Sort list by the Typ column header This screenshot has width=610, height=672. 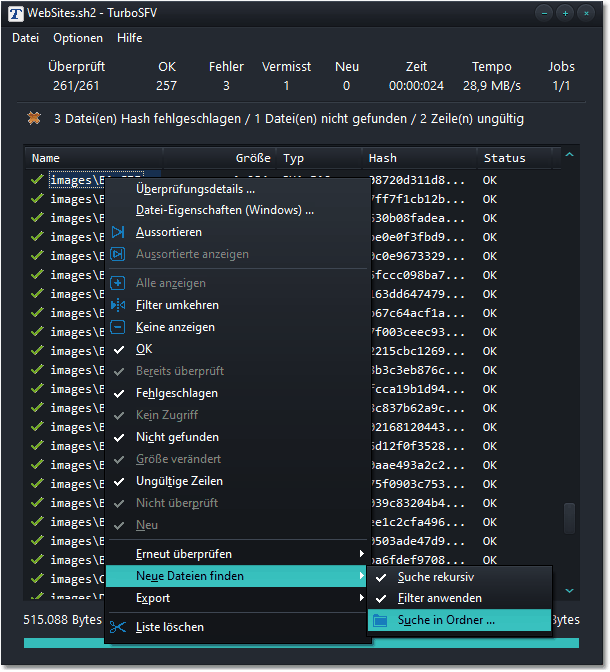tap(319, 158)
